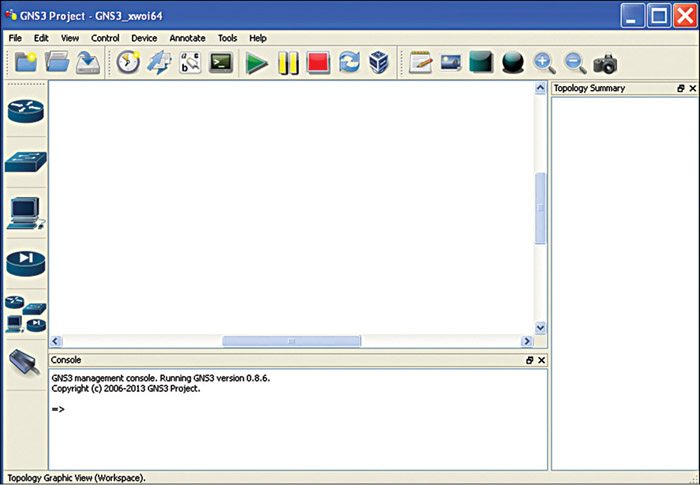Undock the Console panel with float button
700x485 pixels.
(x=530, y=360)
